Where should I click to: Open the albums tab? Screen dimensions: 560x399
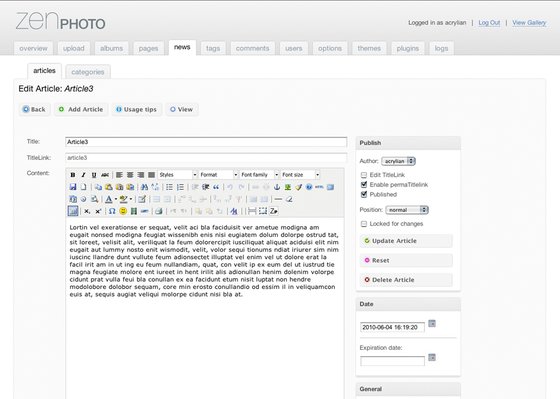[111, 48]
